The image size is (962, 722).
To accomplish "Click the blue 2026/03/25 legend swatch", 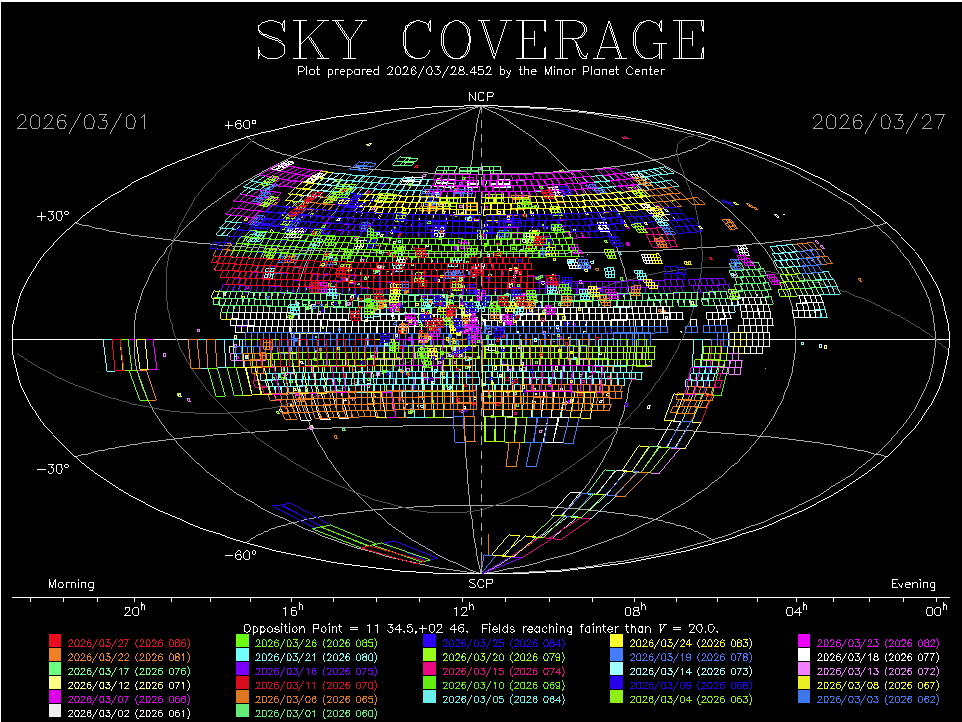I will pyautogui.click(x=429, y=641).
